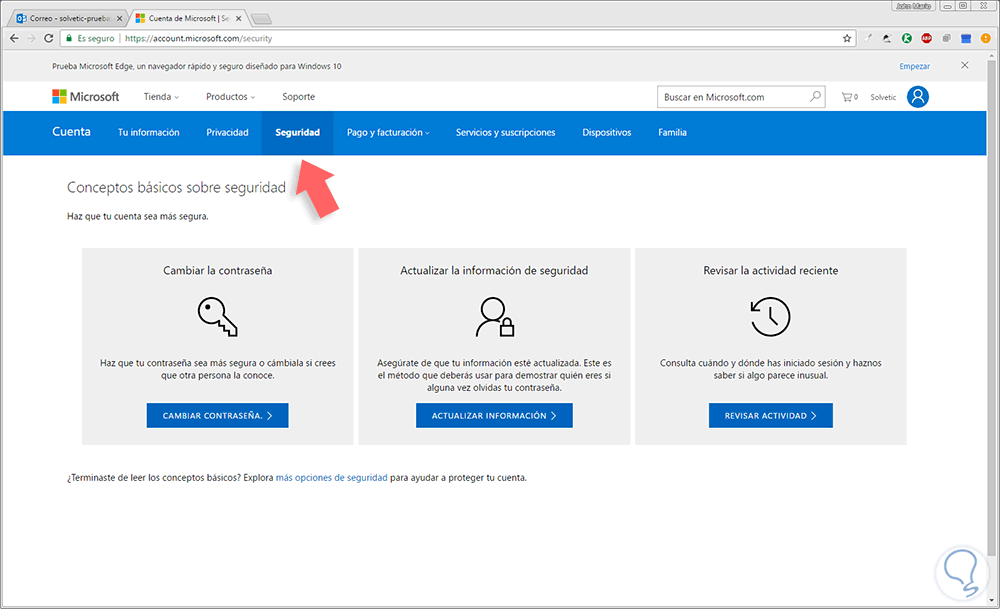Open a new browser tab

pyautogui.click(x=261, y=19)
